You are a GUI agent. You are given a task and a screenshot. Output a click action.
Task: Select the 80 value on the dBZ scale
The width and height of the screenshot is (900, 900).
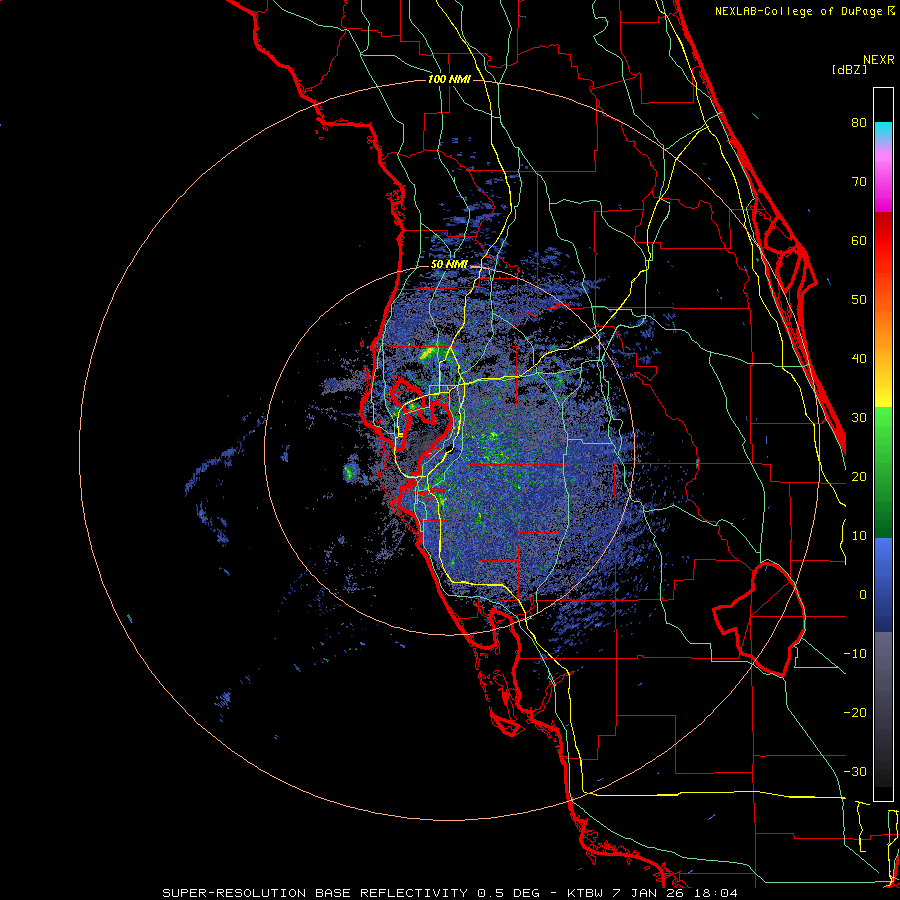pyautogui.click(x=859, y=123)
